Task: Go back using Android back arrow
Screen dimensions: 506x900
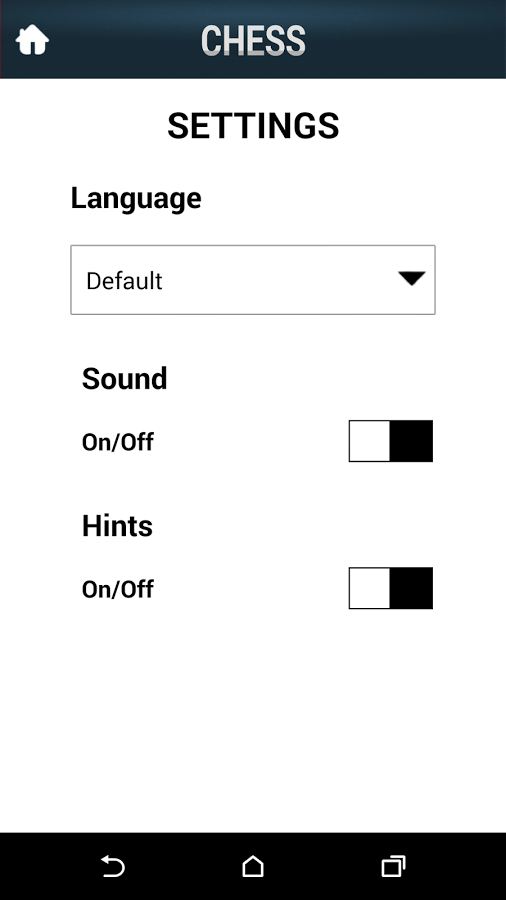Action: [x=113, y=866]
